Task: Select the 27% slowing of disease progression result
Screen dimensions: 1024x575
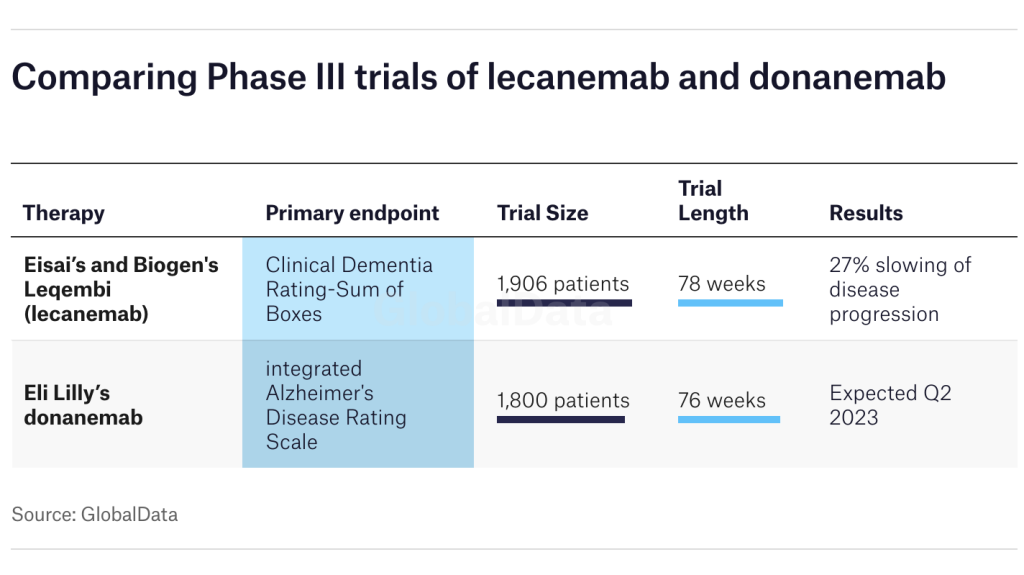Action: [x=900, y=289]
